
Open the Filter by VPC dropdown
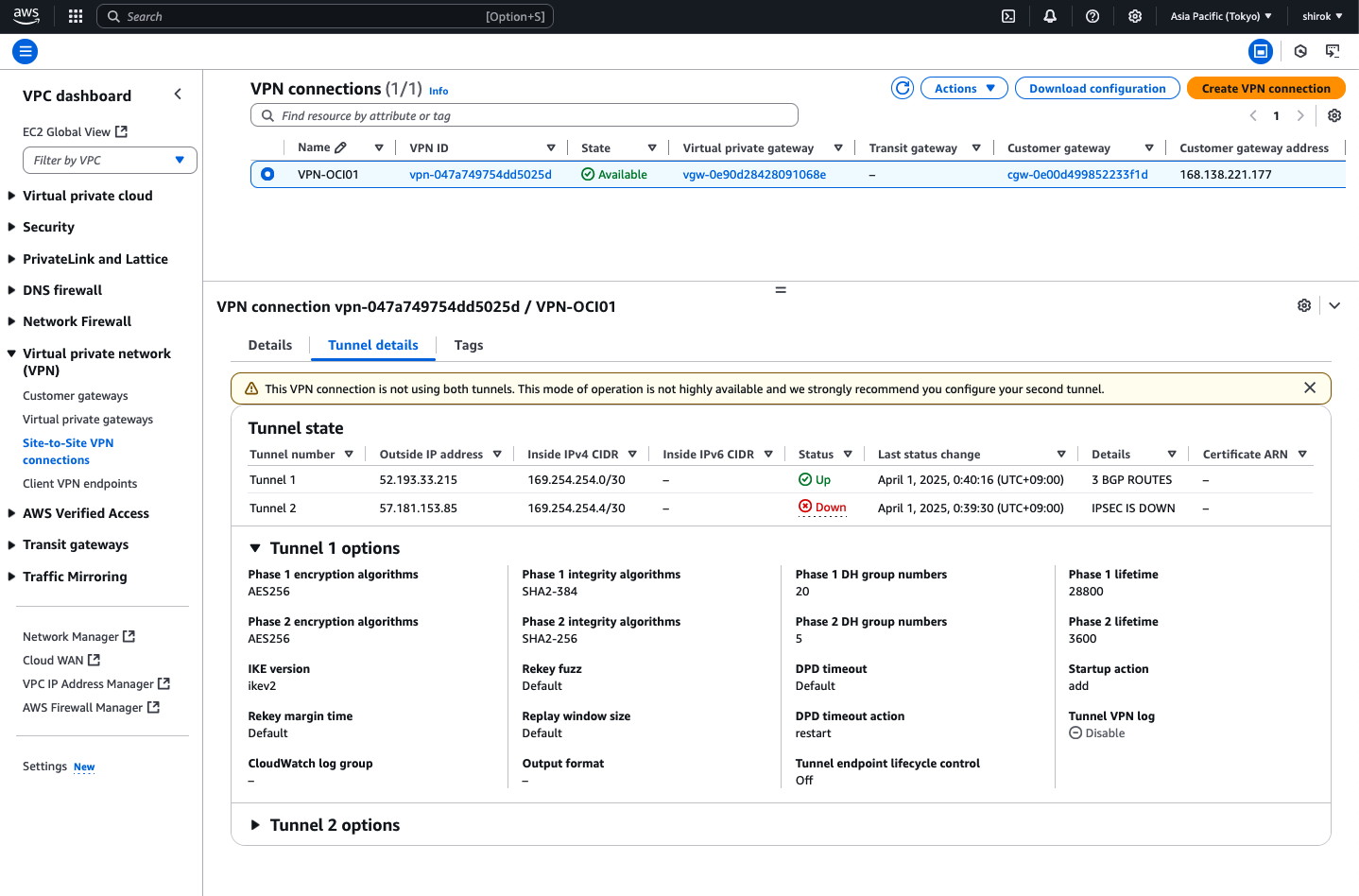pos(110,161)
